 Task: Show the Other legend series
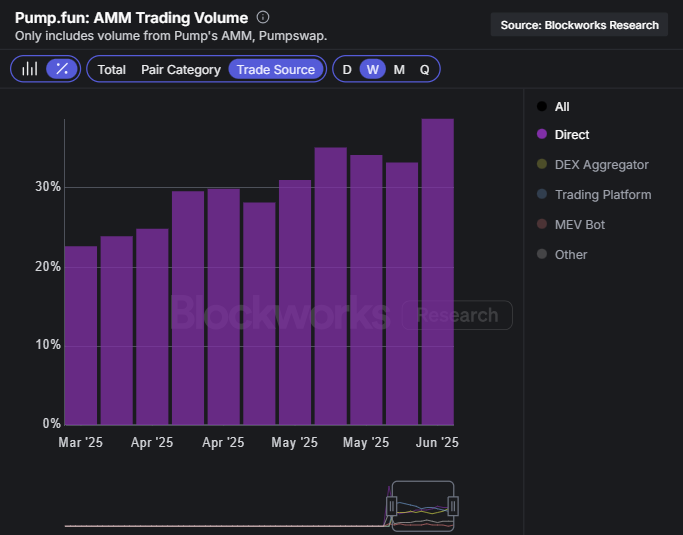point(562,254)
